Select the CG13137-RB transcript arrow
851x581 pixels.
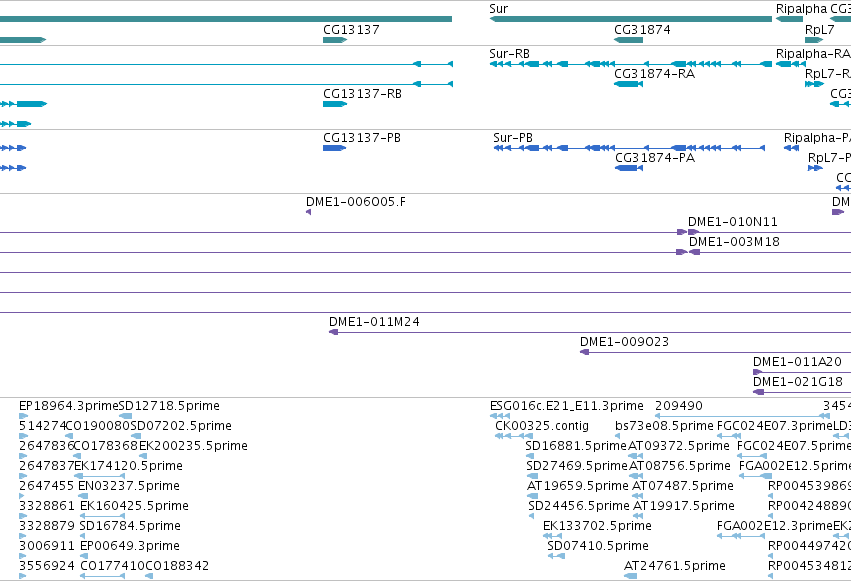tap(335, 104)
